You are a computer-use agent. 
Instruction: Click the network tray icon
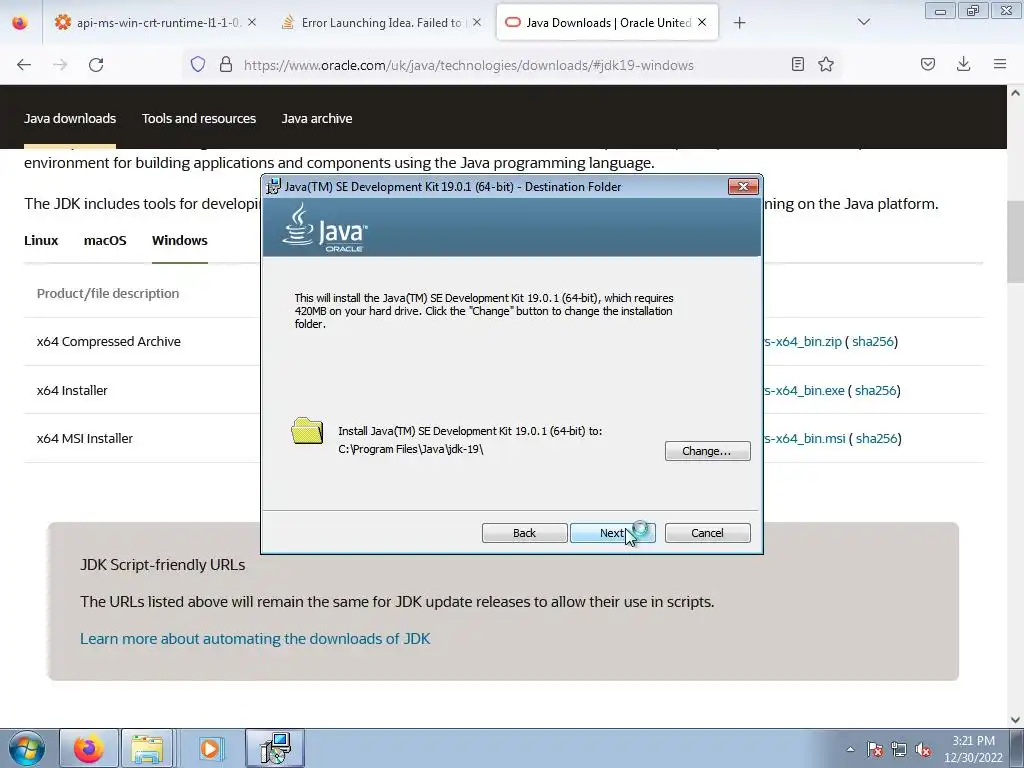(899, 749)
